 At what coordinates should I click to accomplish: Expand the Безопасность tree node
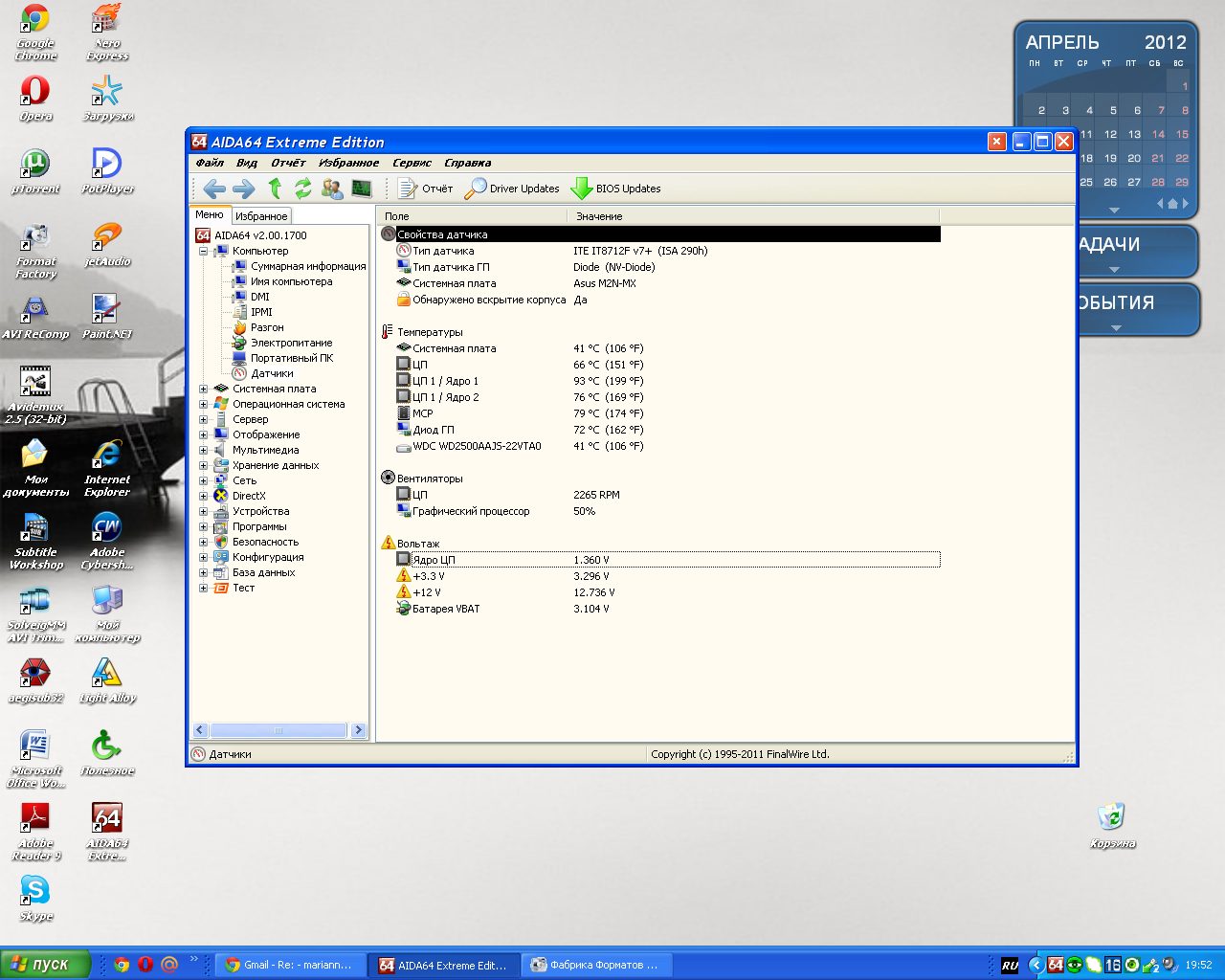click(203, 542)
